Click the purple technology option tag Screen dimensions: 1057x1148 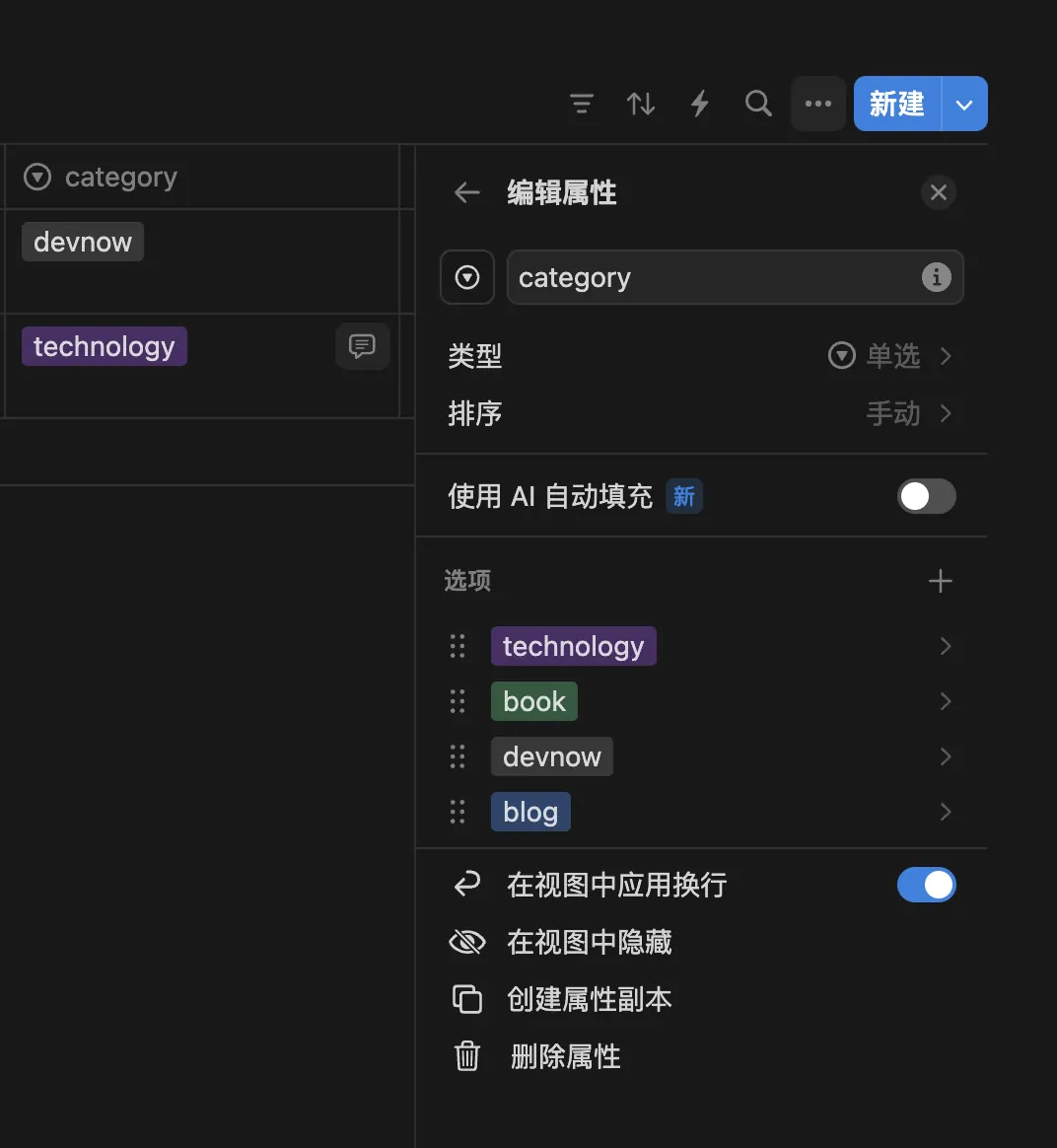pos(573,646)
